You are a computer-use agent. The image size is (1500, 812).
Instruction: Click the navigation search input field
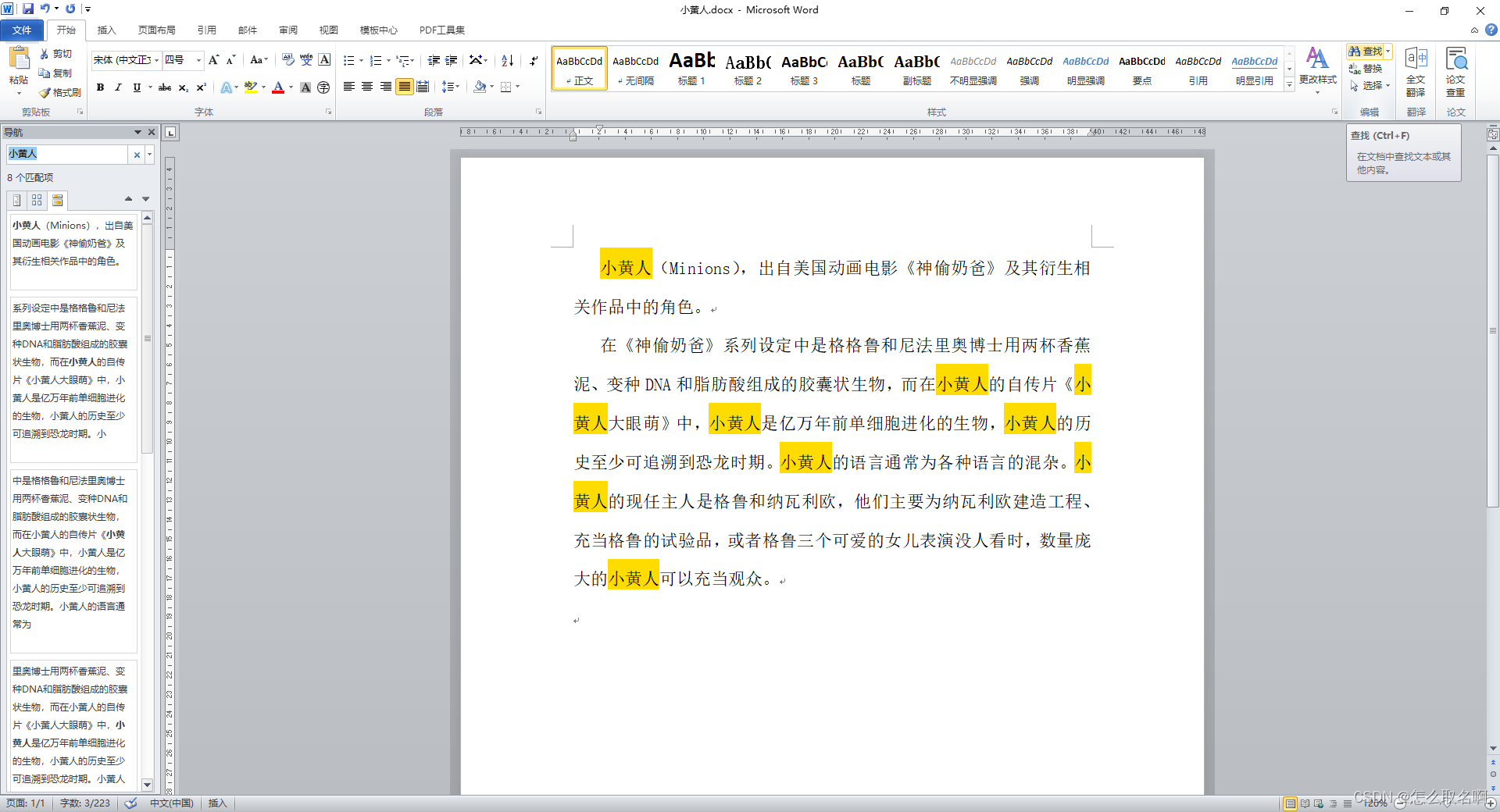click(x=67, y=155)
